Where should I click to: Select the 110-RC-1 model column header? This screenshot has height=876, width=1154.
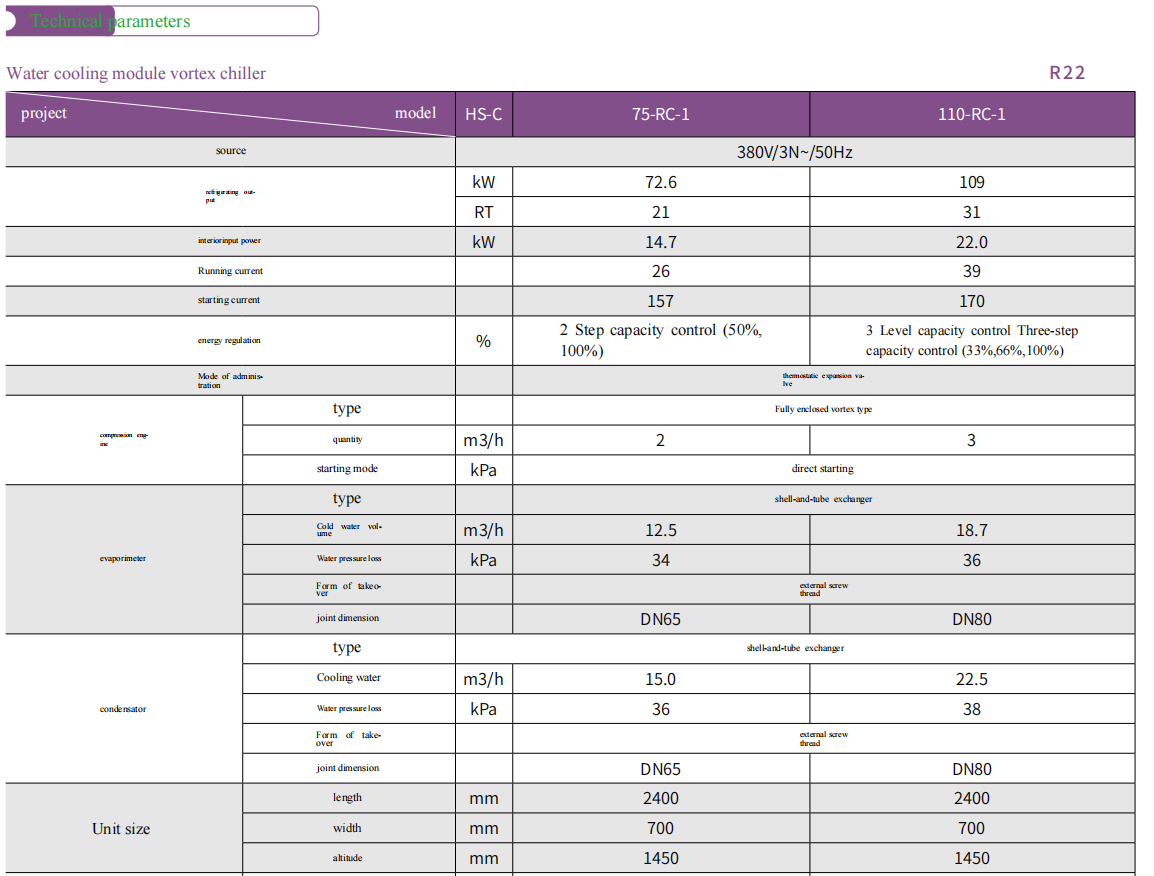point(971,114)
